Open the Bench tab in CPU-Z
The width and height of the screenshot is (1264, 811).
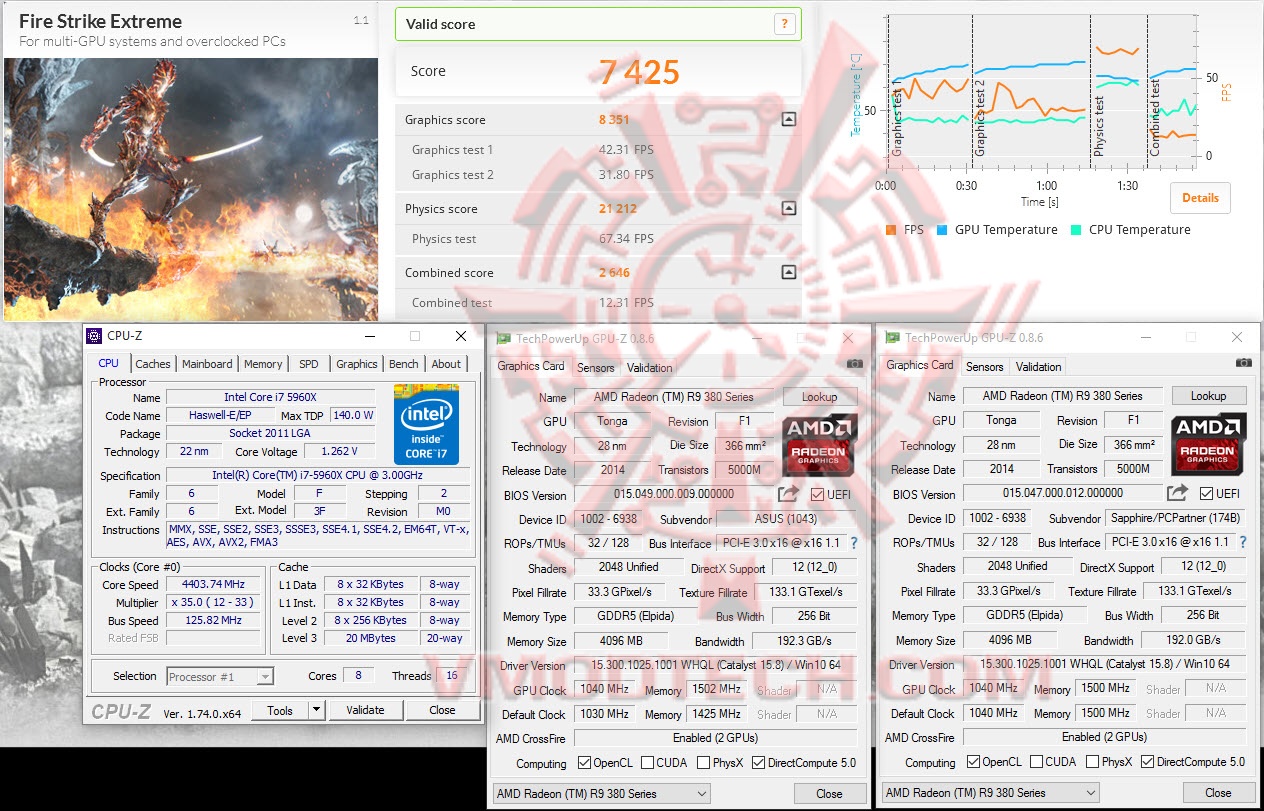pyautogui.click(x=404, y=364)
